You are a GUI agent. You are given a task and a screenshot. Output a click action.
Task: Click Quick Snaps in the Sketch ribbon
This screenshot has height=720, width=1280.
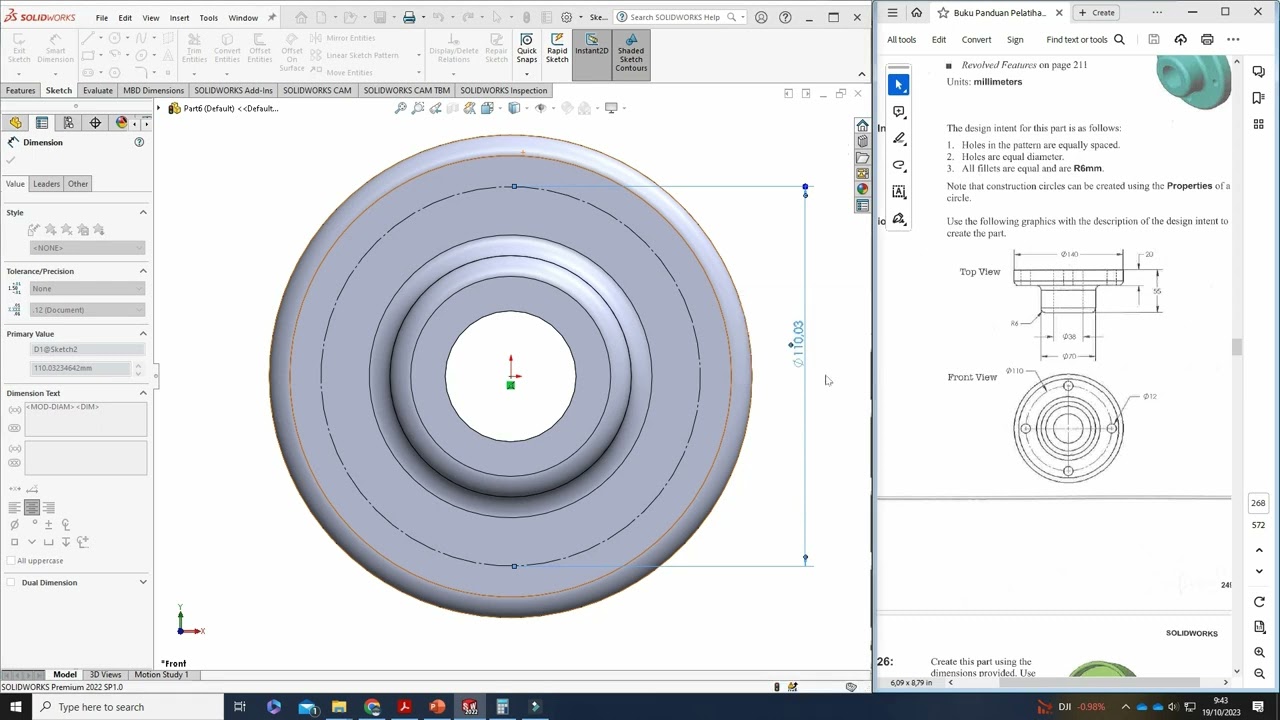coord(526,48)
